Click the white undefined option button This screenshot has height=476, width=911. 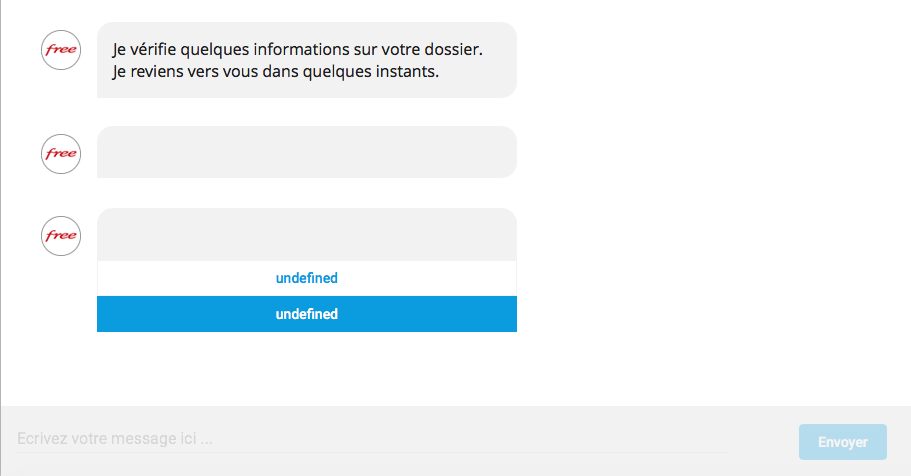[307, 278]
